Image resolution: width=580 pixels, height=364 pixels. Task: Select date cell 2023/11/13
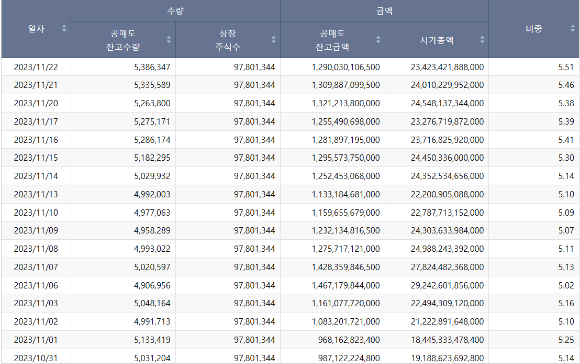36,194
